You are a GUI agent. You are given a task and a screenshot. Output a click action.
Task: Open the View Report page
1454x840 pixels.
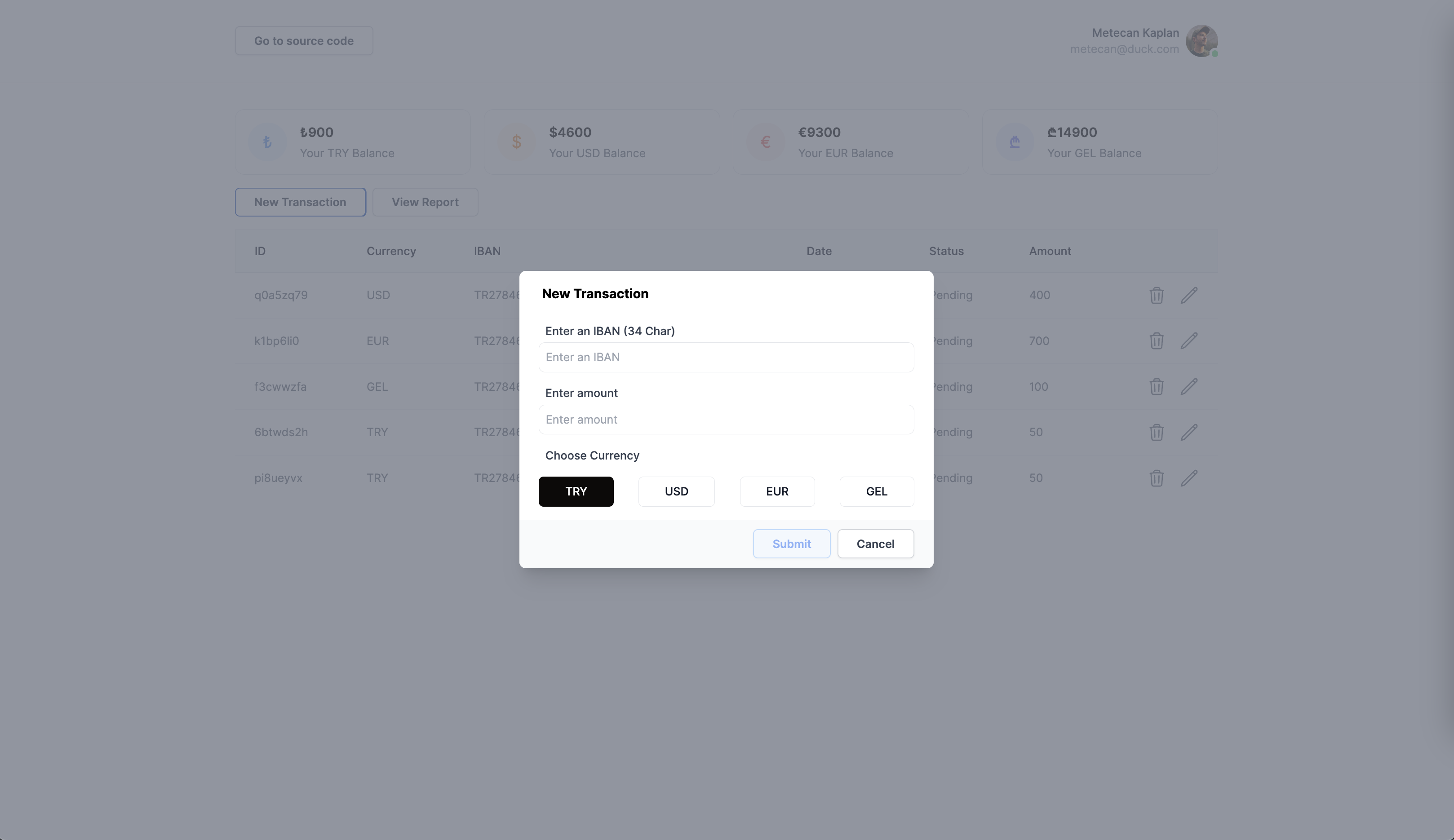(x=425, y=202)
